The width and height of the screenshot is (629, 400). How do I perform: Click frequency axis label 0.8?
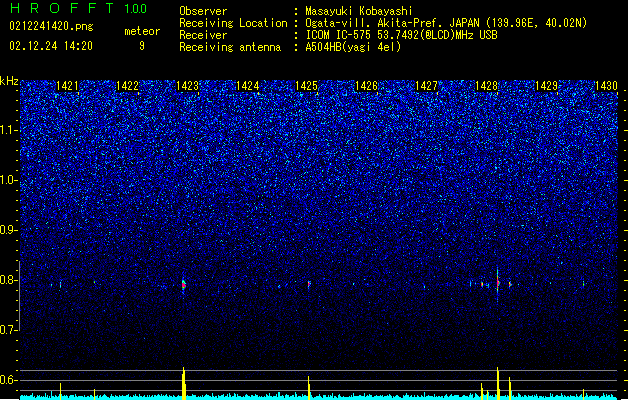click(x=9, y=280)
